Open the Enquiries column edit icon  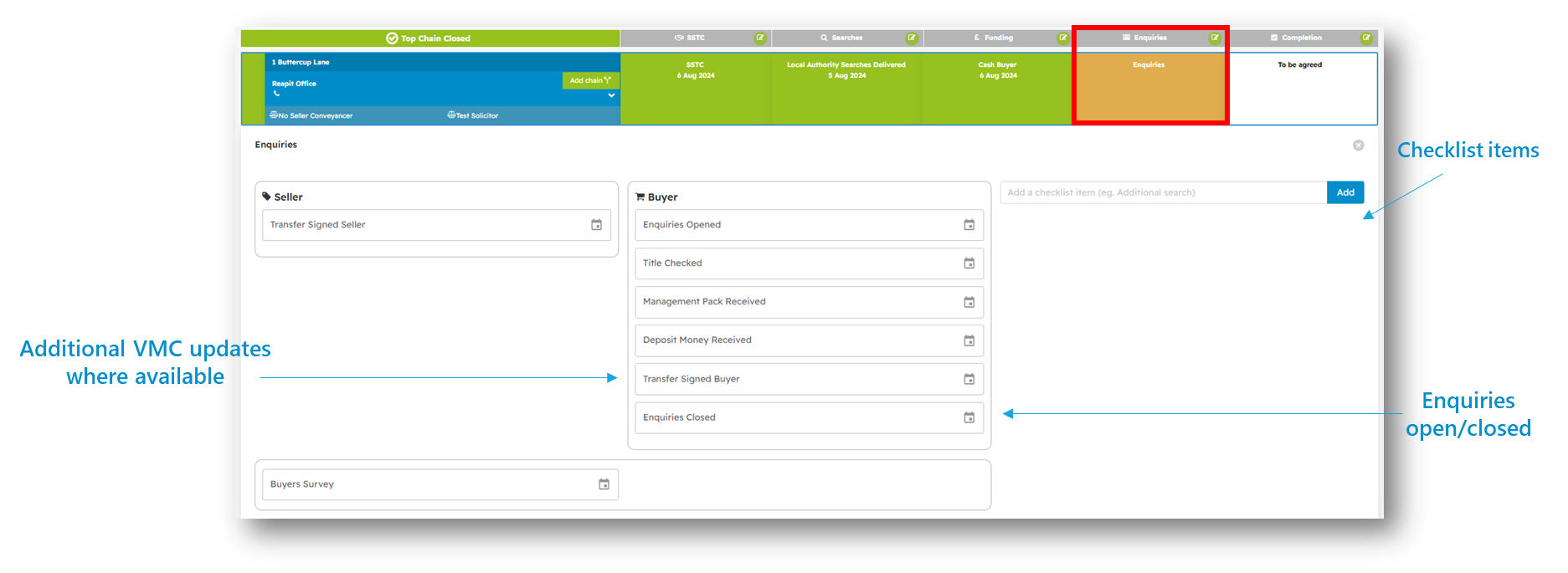point(1215,38)
